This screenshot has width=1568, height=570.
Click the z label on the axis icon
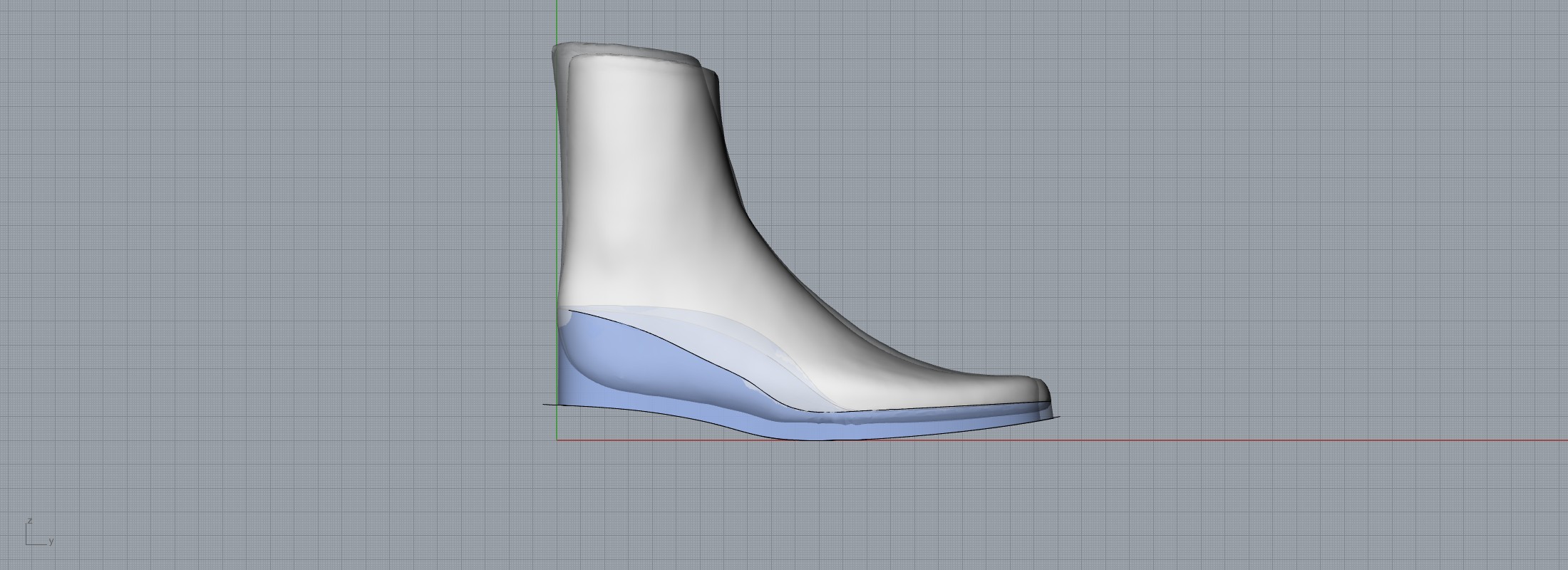click(x=29, y=521)
